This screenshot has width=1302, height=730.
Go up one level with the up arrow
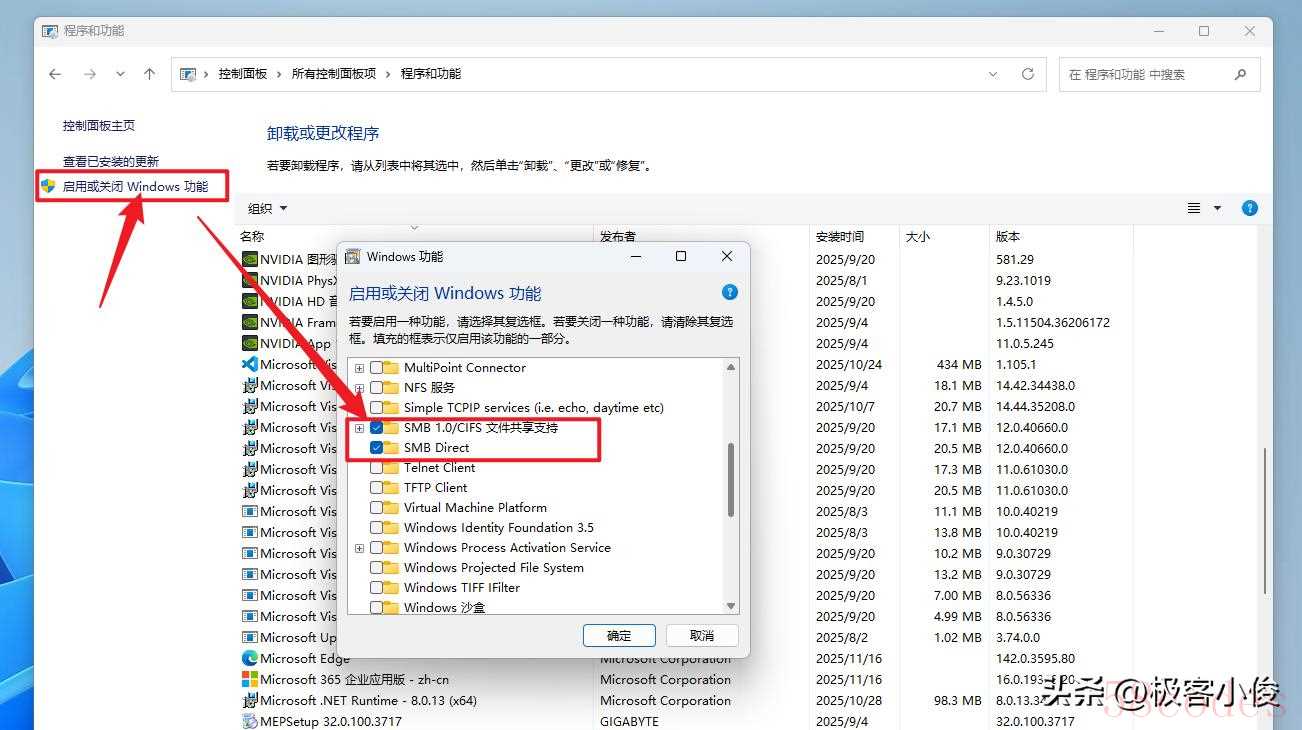pyautogui.click(x=150, y=74)
